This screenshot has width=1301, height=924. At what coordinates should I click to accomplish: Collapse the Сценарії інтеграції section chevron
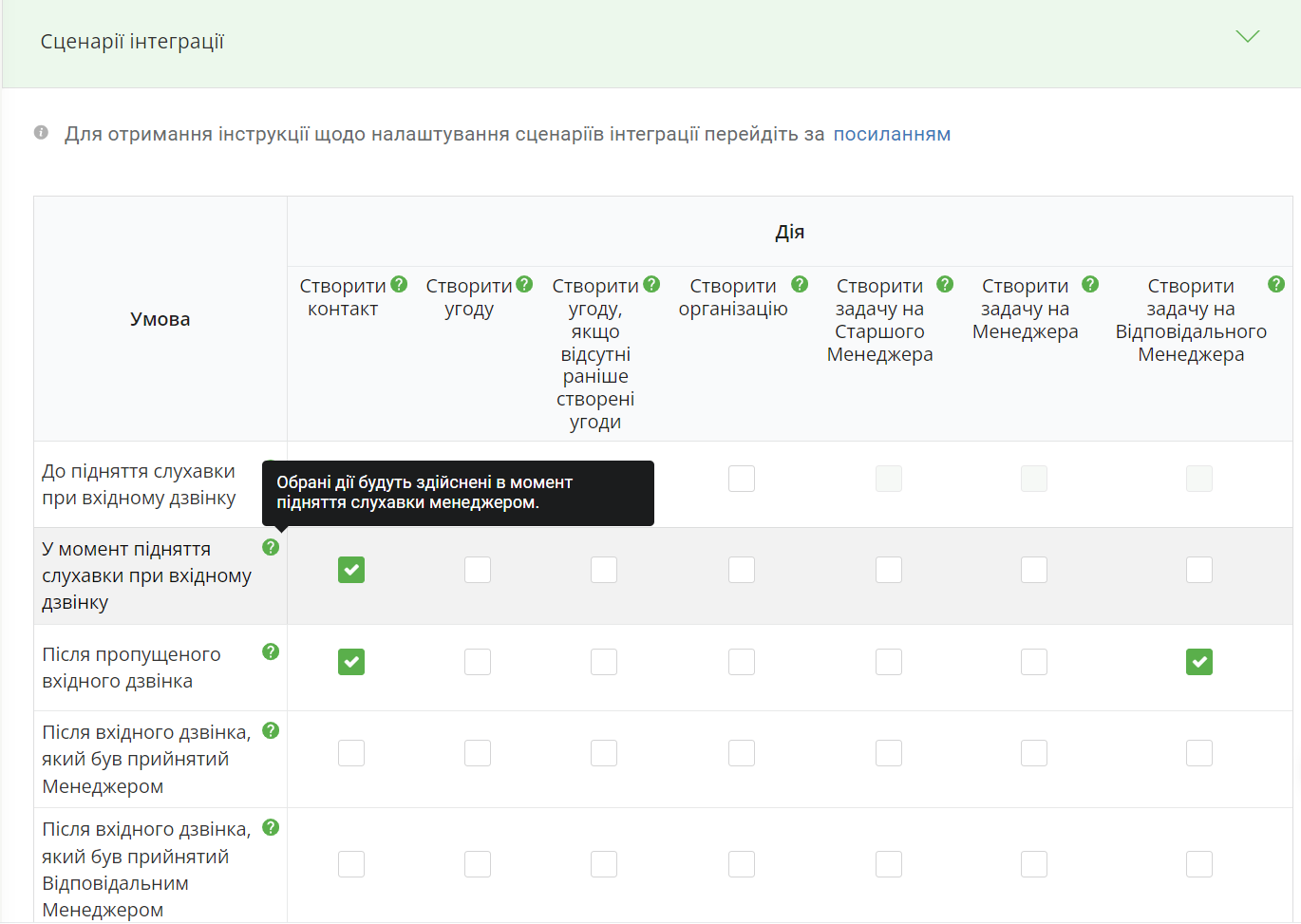1247,37
